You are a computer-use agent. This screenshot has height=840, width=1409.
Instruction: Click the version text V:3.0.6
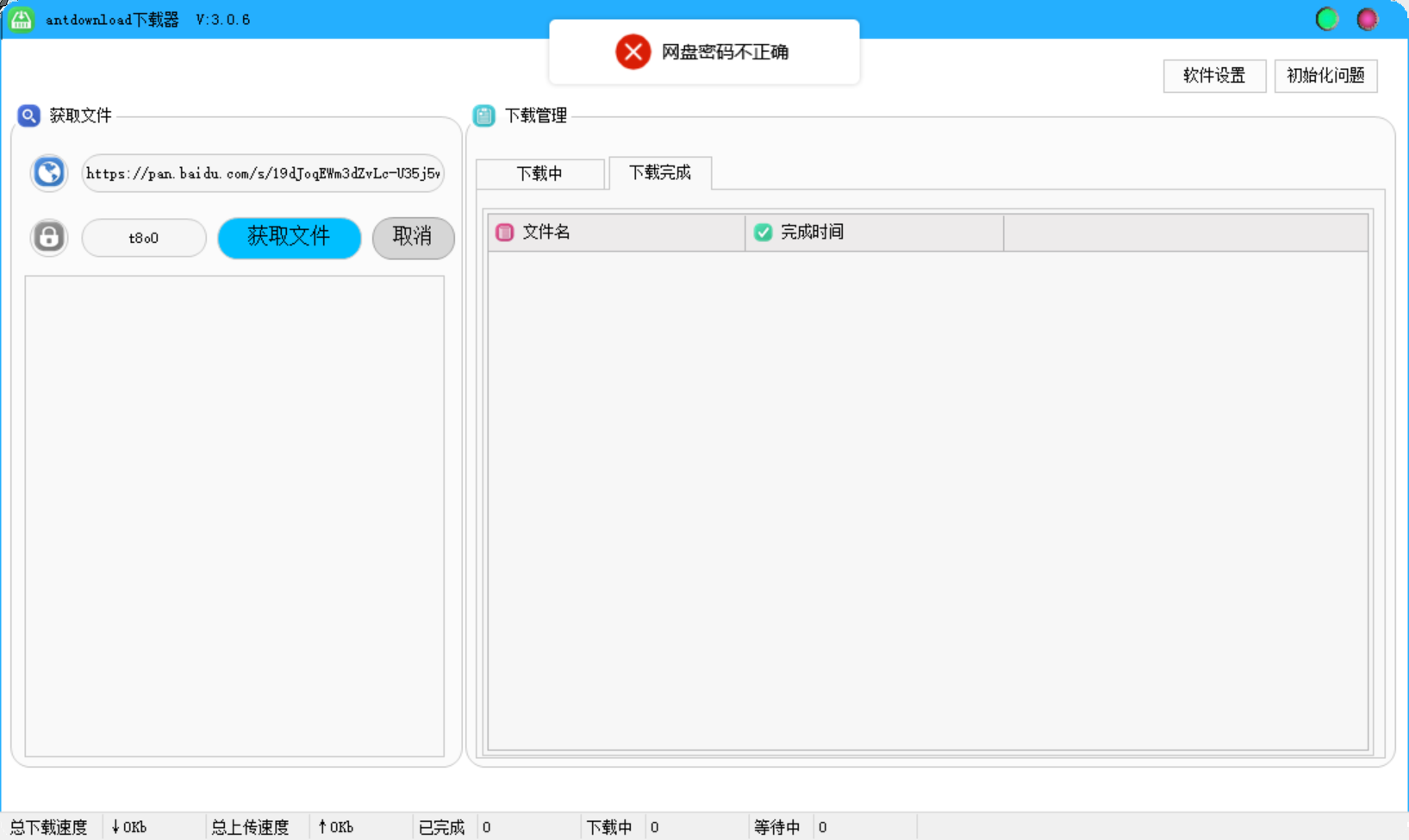(223, 20)
